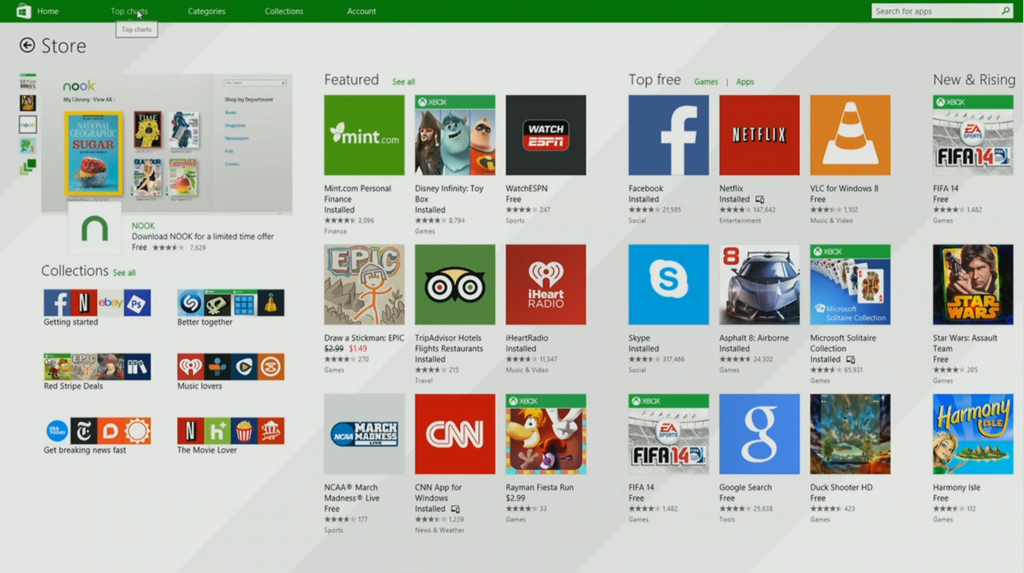Open the Google Search app tile
The height and width of the screenshot is (573, 1024).
(x=759, y=434)
